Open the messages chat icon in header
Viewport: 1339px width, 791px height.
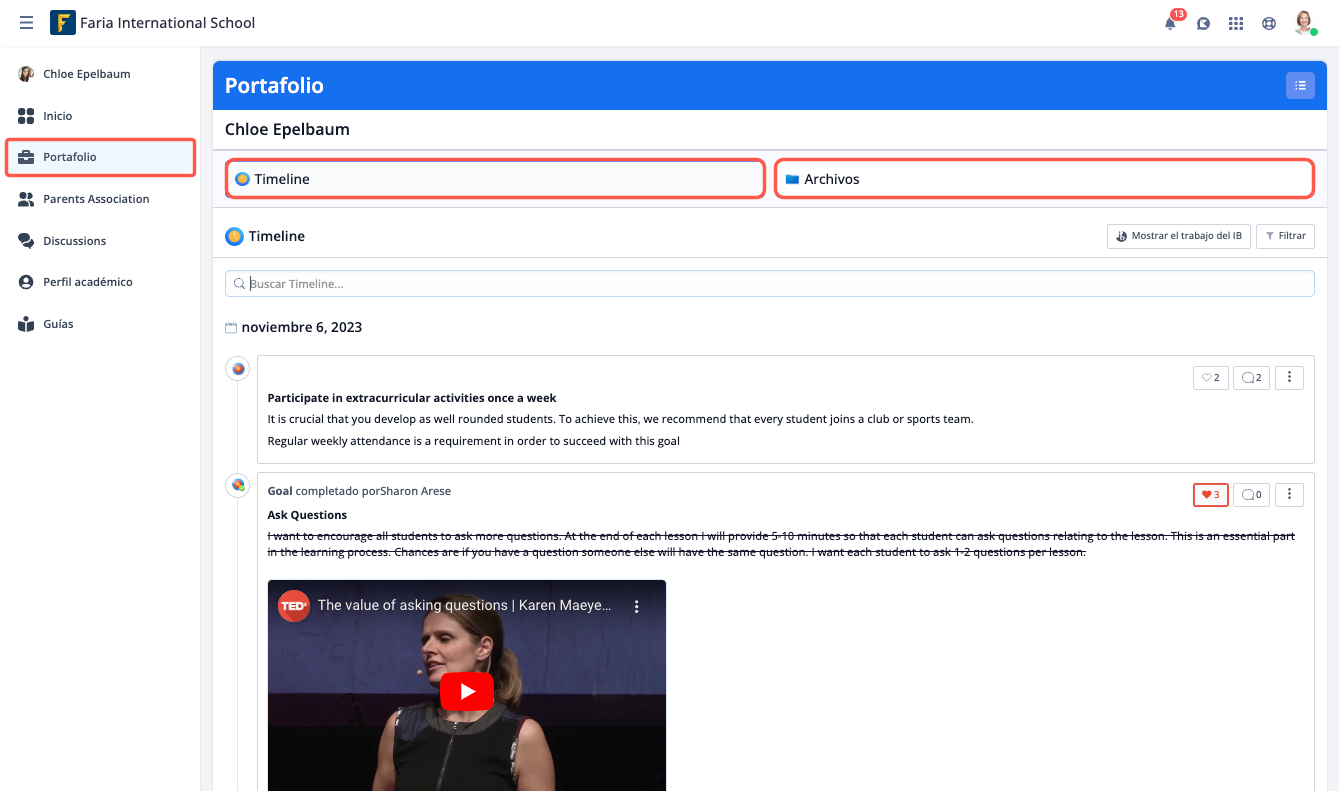click(x=1203, y=23)
